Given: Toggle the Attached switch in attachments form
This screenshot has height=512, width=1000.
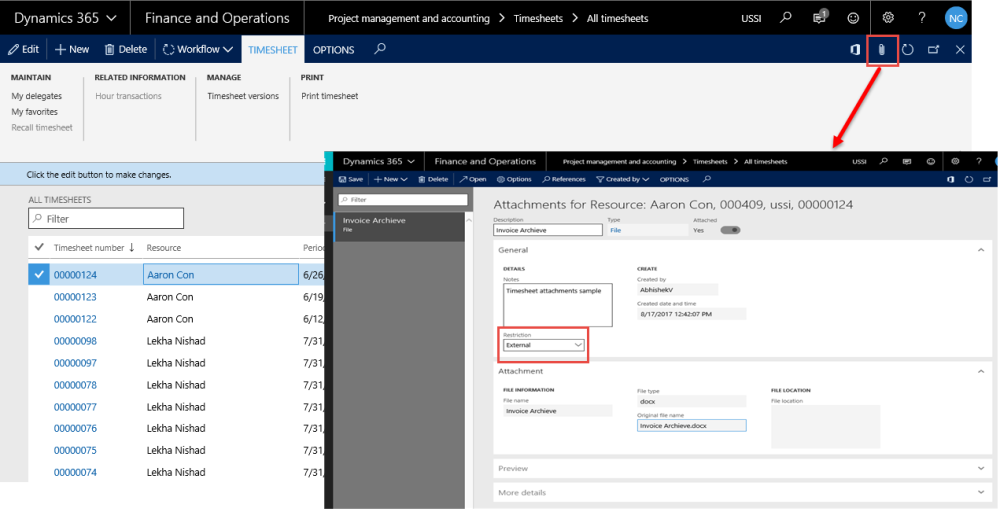Looking at the screenshot, I should click(729, 229).
